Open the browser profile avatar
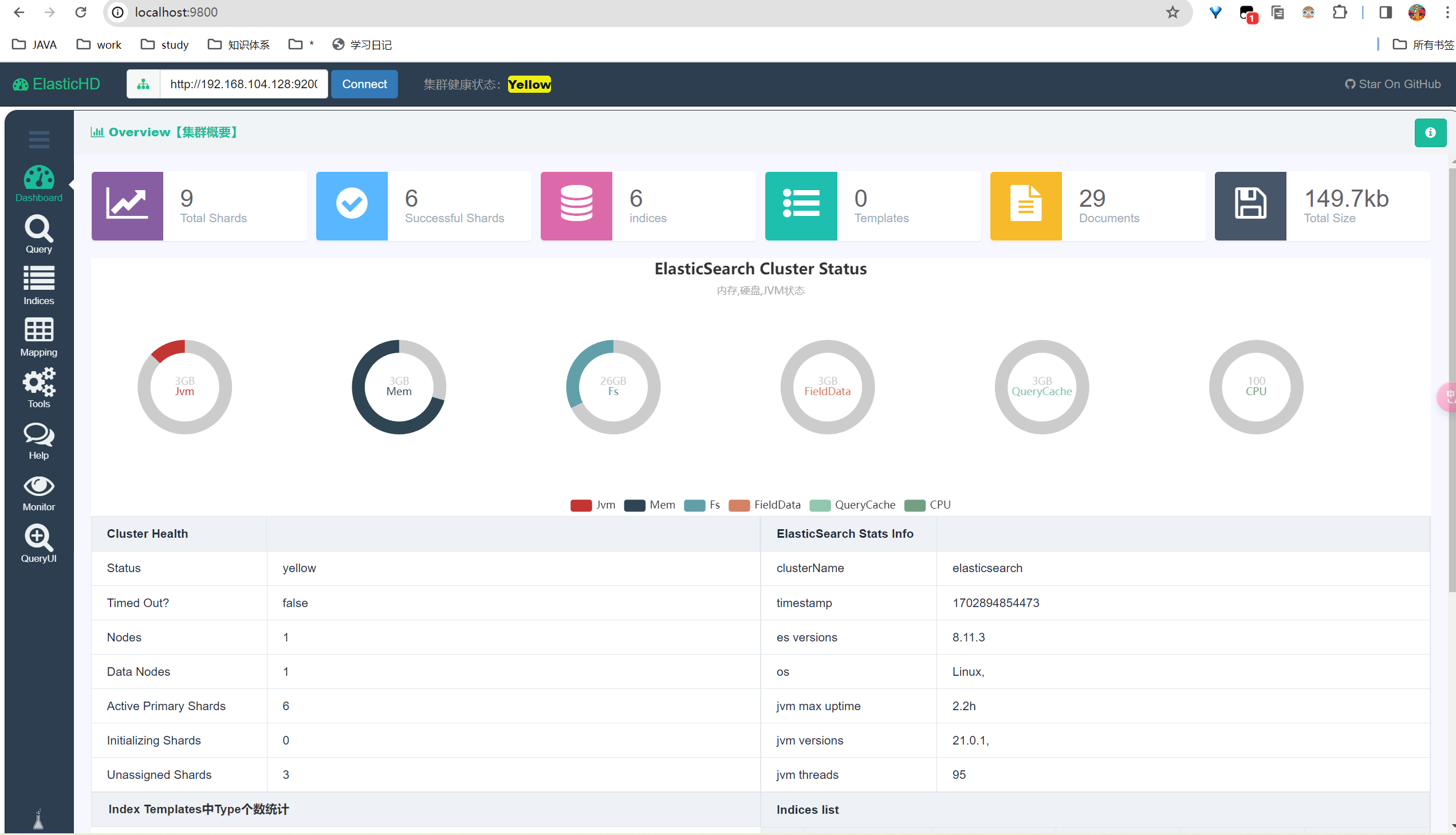This screenshot has height=835, width=1456. [1416, 12]
